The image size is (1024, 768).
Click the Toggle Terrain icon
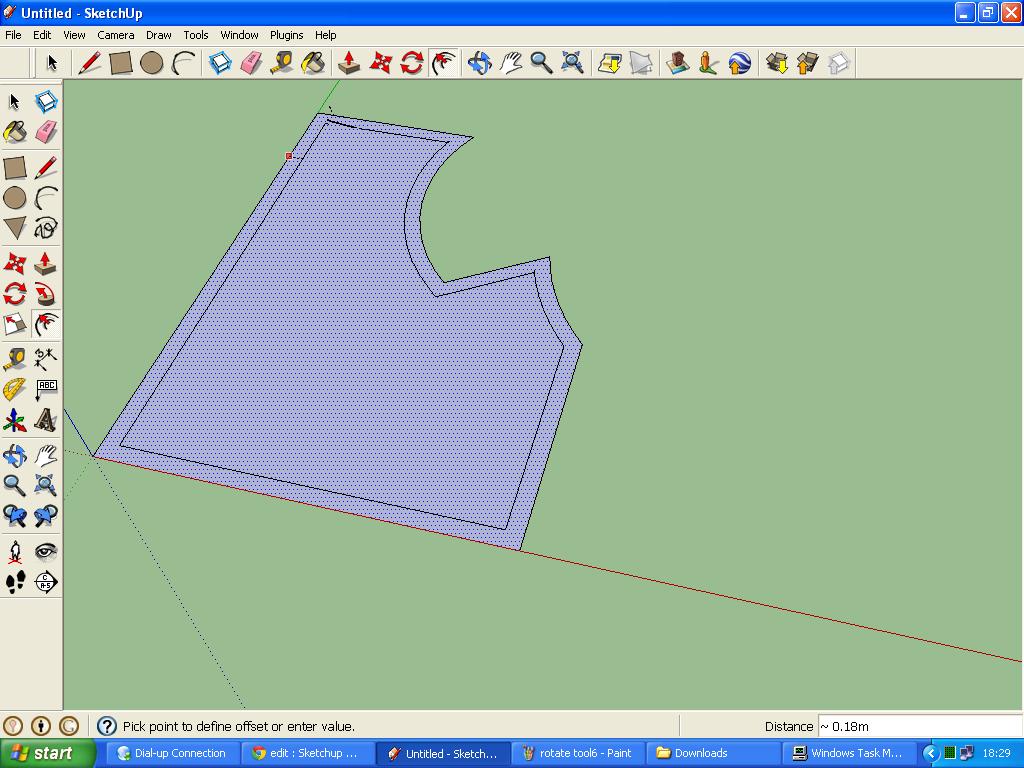click(x=641, y=63)
